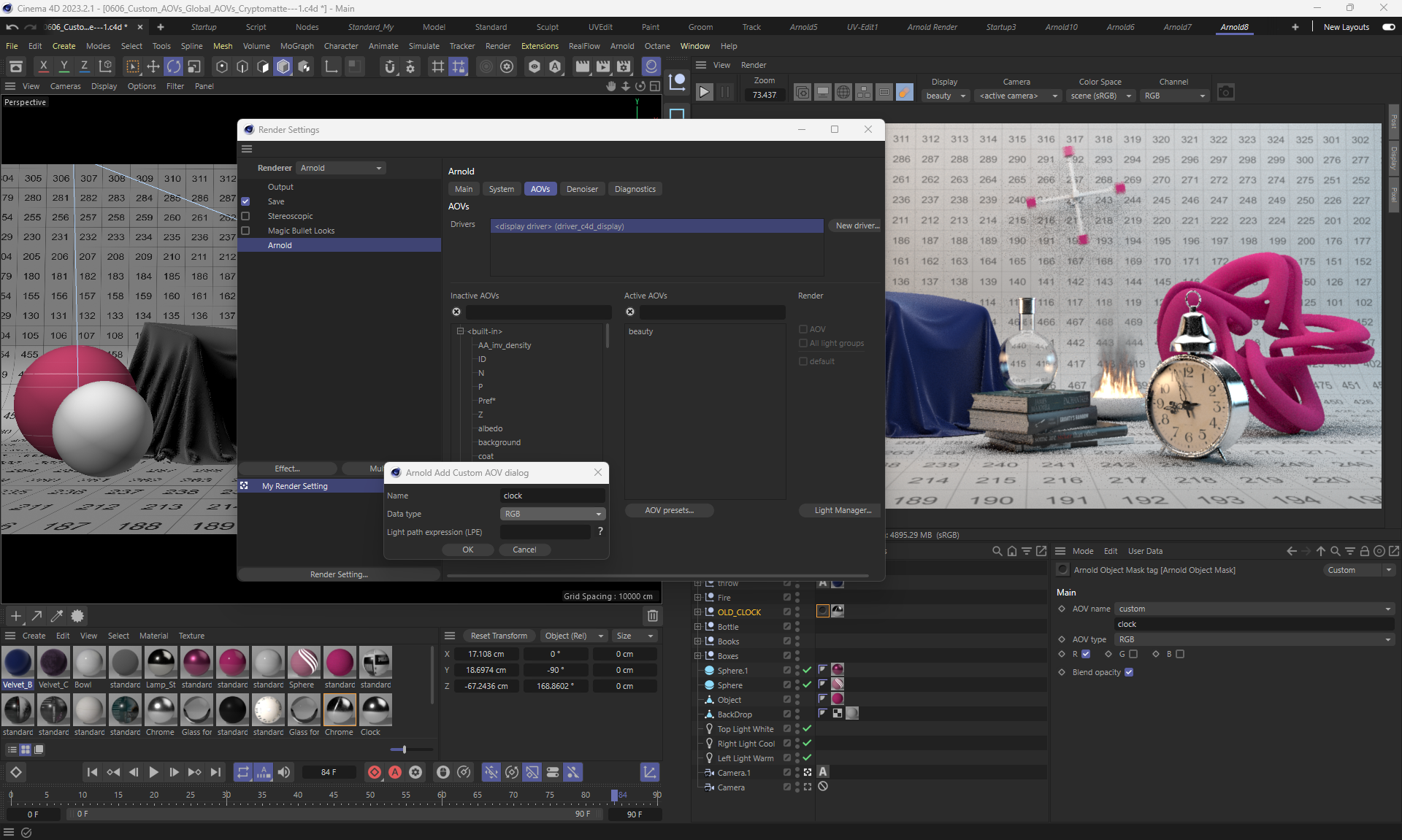Play the animation forwards
Image resolution: width=1402 pixels, height=840 pixels.
pyautogui.click(x=153, y=772)
